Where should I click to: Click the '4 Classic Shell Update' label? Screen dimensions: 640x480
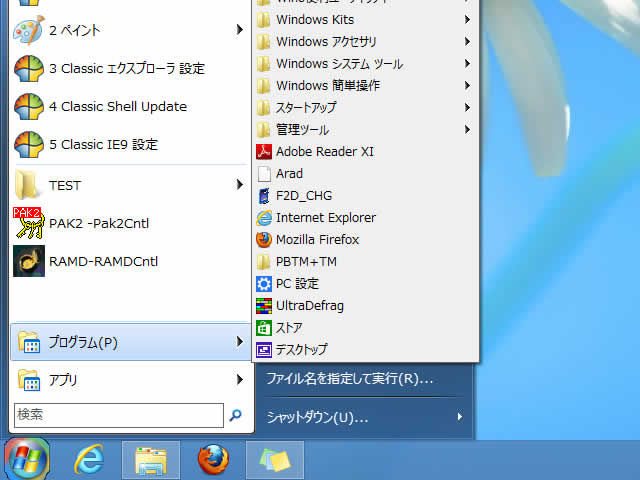pyautogui.click(x=118, y=107)
